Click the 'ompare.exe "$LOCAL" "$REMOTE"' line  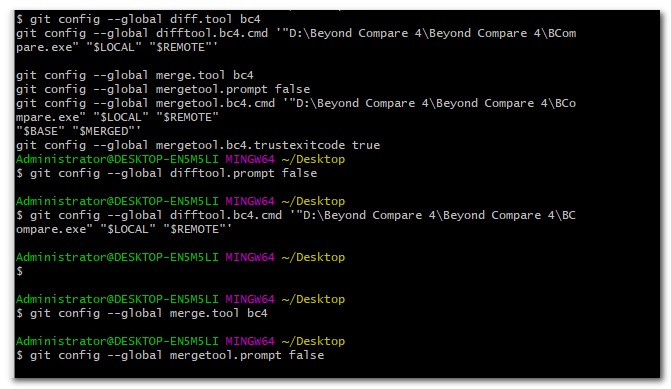124,229
